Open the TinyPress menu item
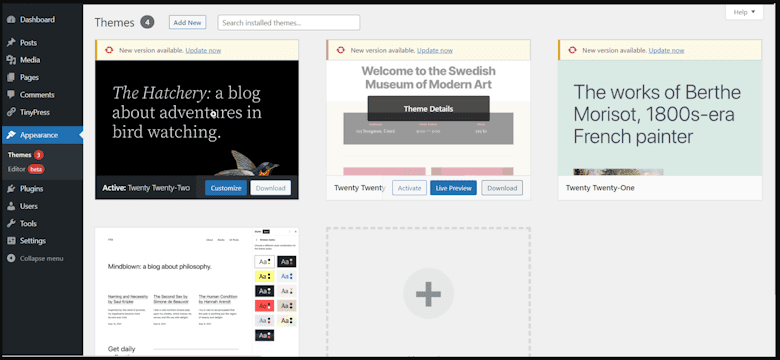 tap(42, 112)
